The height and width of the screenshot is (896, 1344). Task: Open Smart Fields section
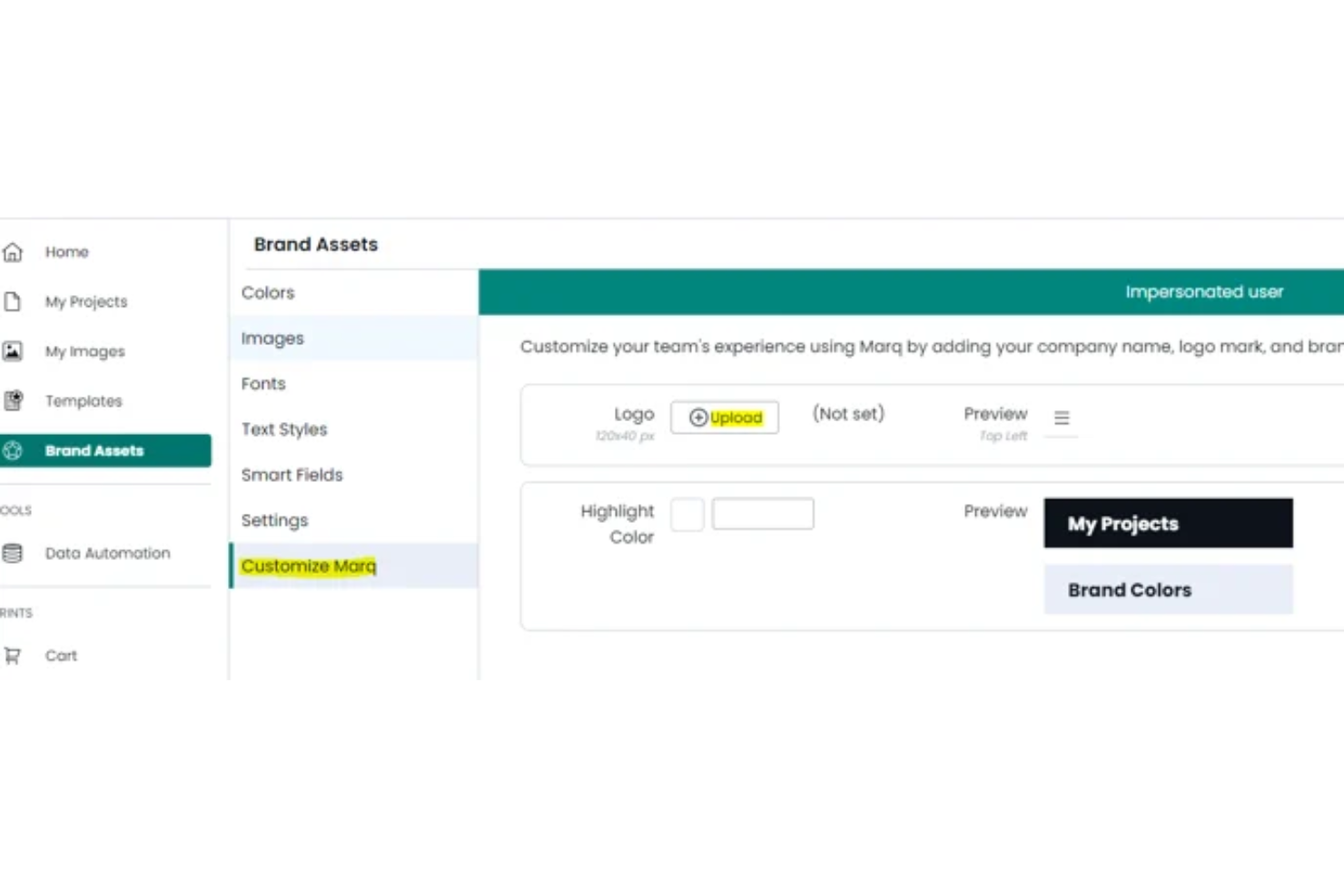coord(354,474)
